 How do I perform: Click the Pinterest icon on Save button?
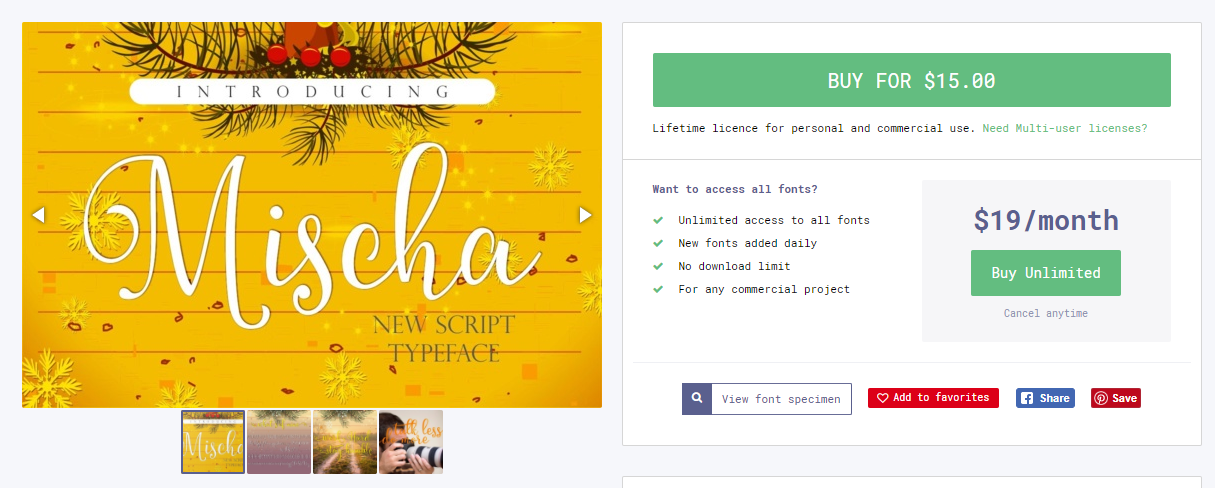tap(1102, 398)
